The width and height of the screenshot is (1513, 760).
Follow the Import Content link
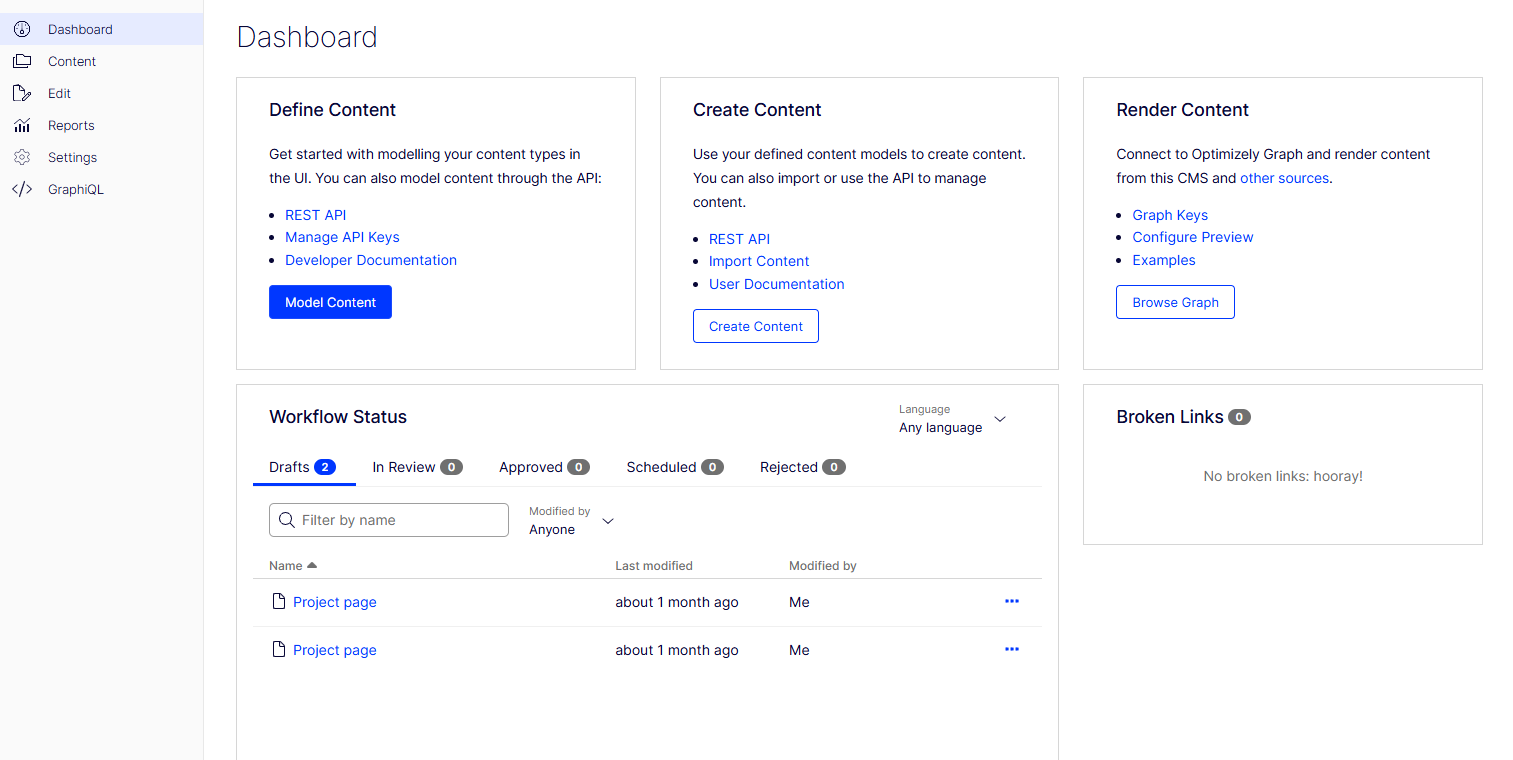759,261
